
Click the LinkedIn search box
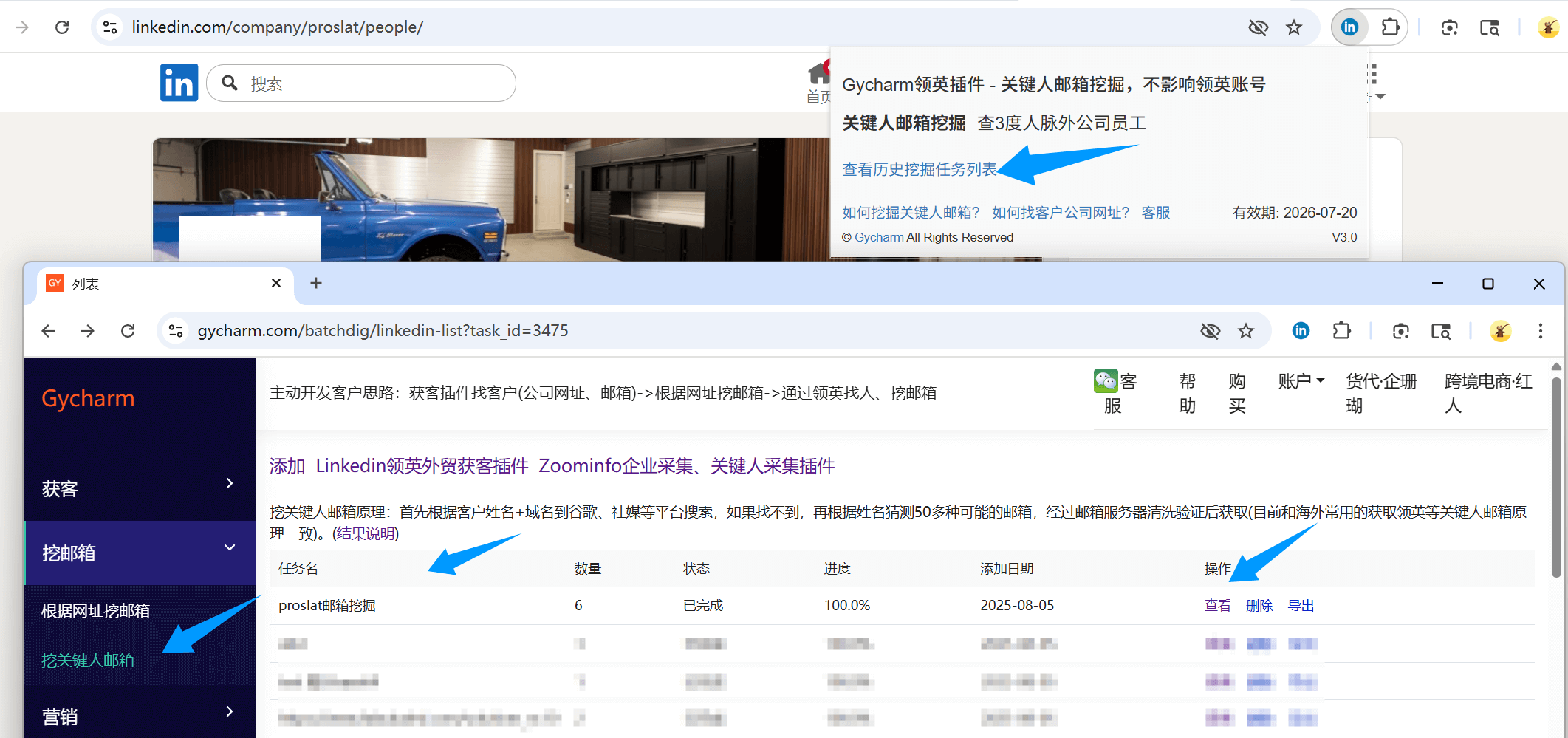361,83
